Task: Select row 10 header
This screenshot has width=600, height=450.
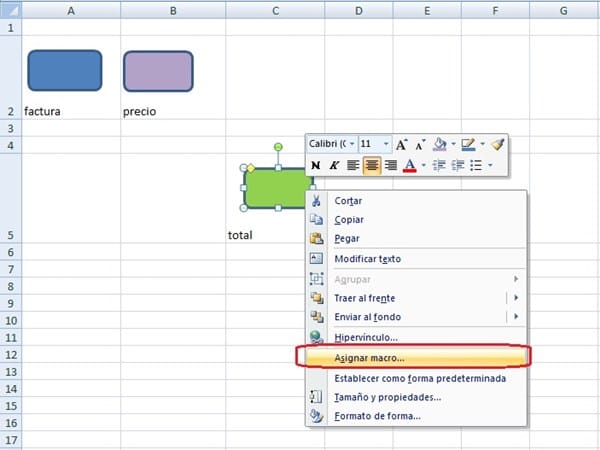Action: [11, 320]
